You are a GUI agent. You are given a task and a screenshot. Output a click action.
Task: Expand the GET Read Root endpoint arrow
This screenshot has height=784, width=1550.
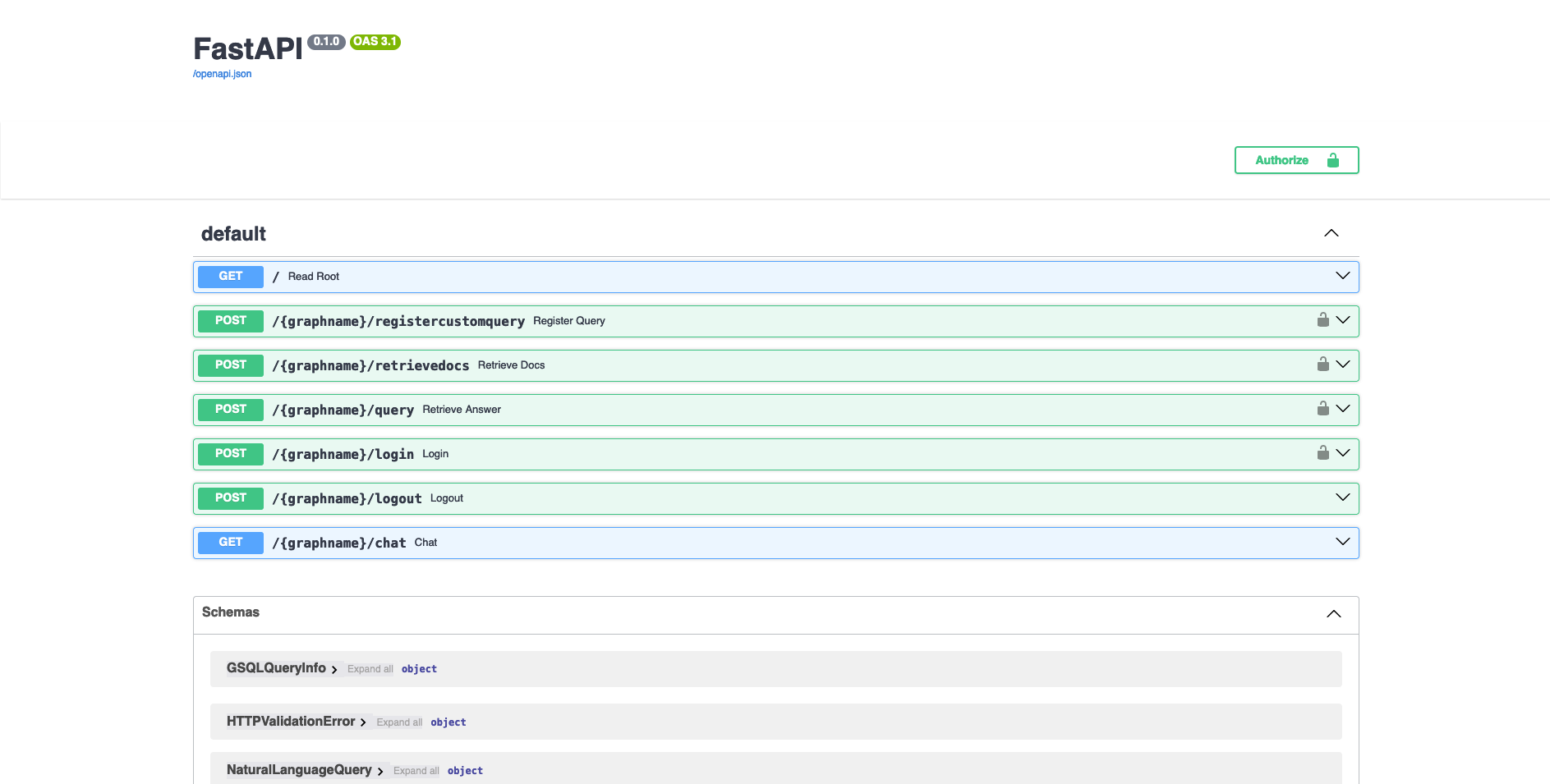(x=1342, y=276)
